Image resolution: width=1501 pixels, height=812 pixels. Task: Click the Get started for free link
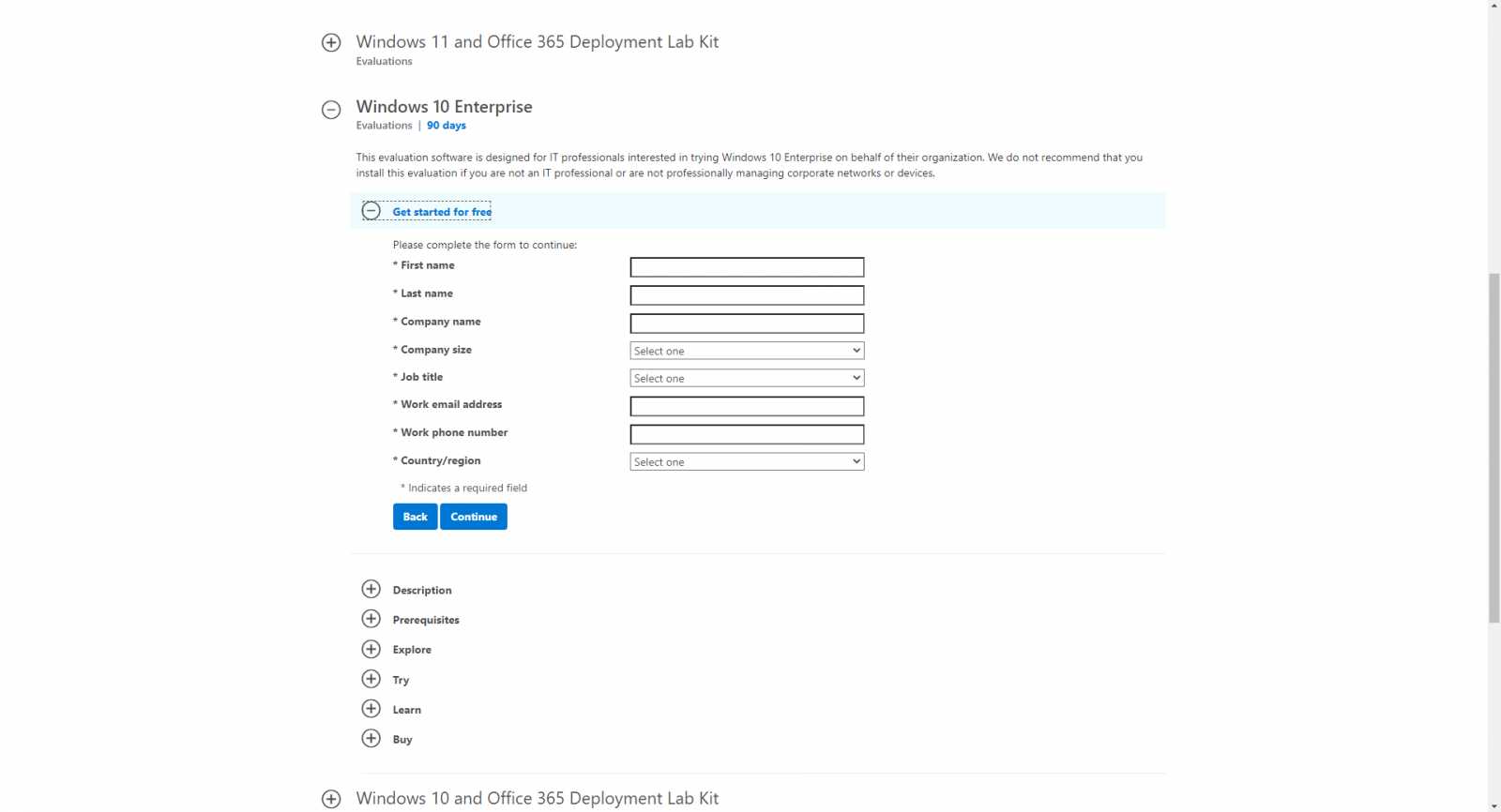(442, 212)
